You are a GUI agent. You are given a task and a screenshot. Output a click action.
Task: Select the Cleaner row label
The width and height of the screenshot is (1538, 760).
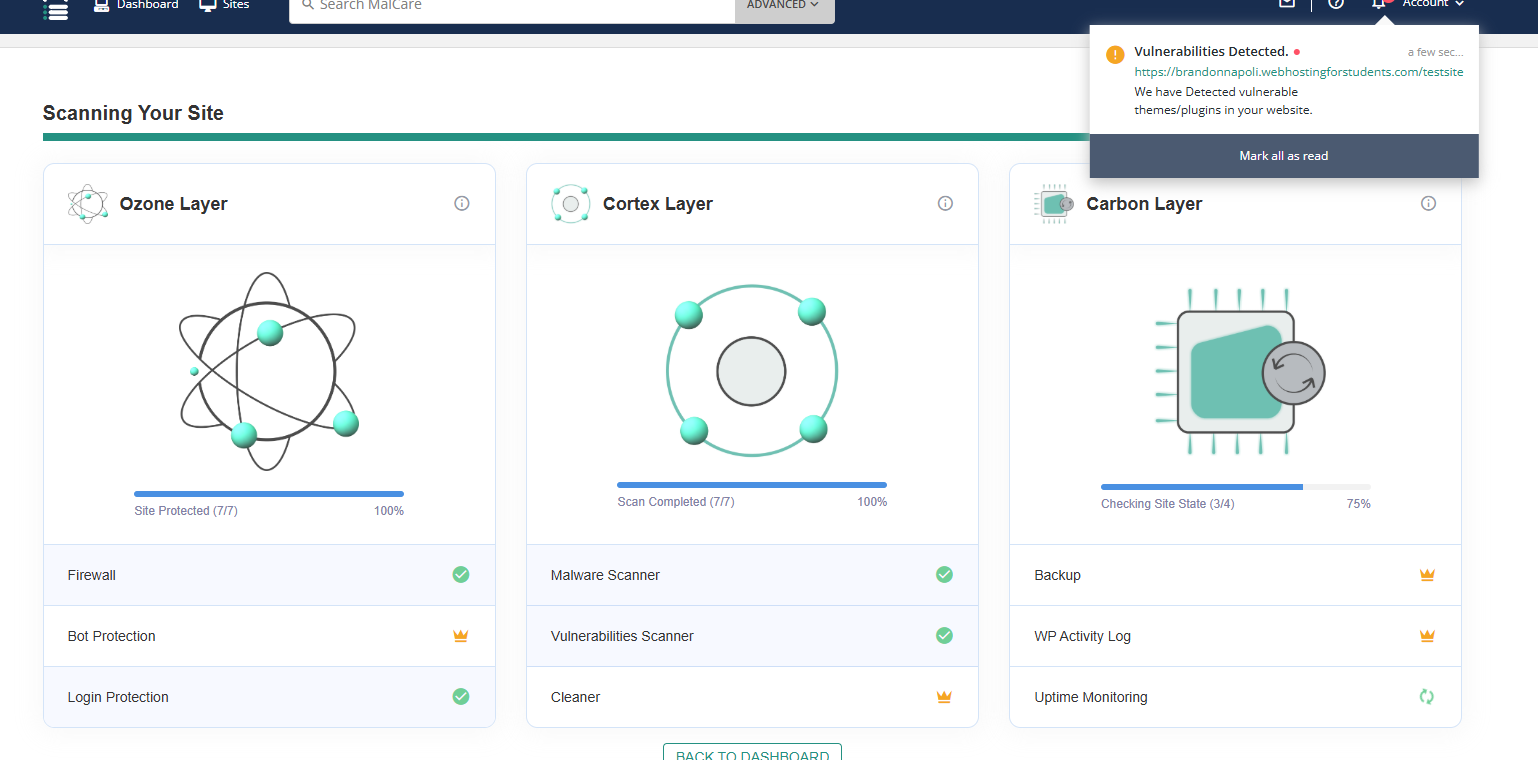tap(576, 697)
